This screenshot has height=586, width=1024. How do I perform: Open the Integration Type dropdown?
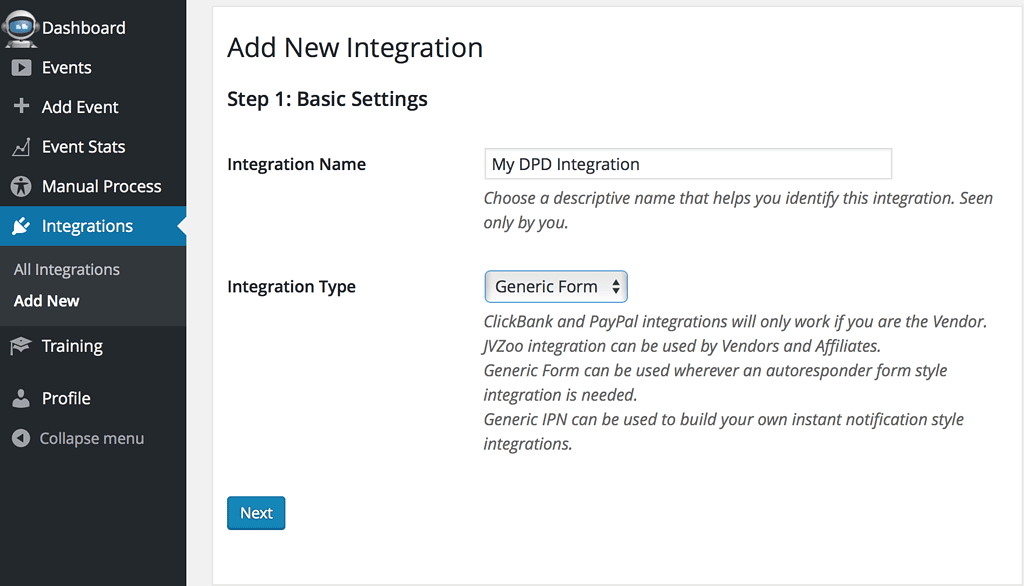click(555, 287)
